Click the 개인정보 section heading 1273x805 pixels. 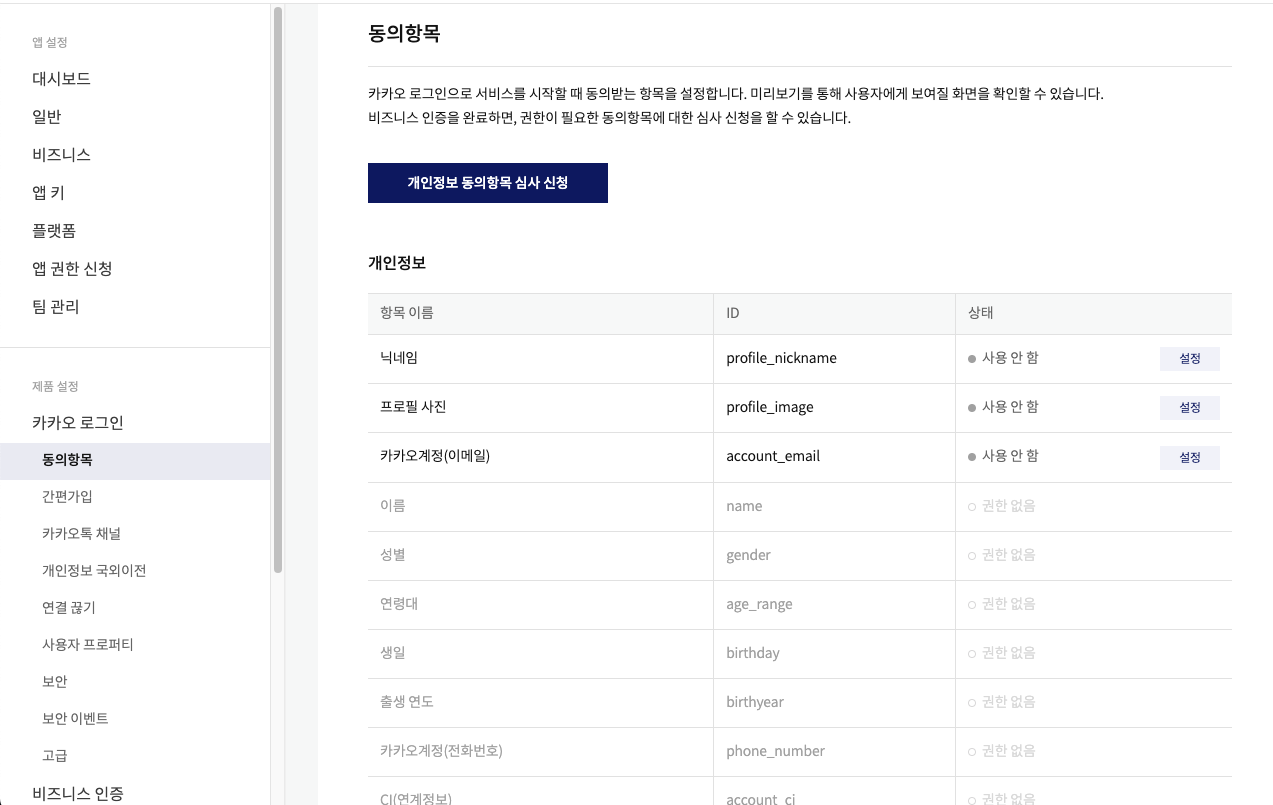[x=397, y=263]
